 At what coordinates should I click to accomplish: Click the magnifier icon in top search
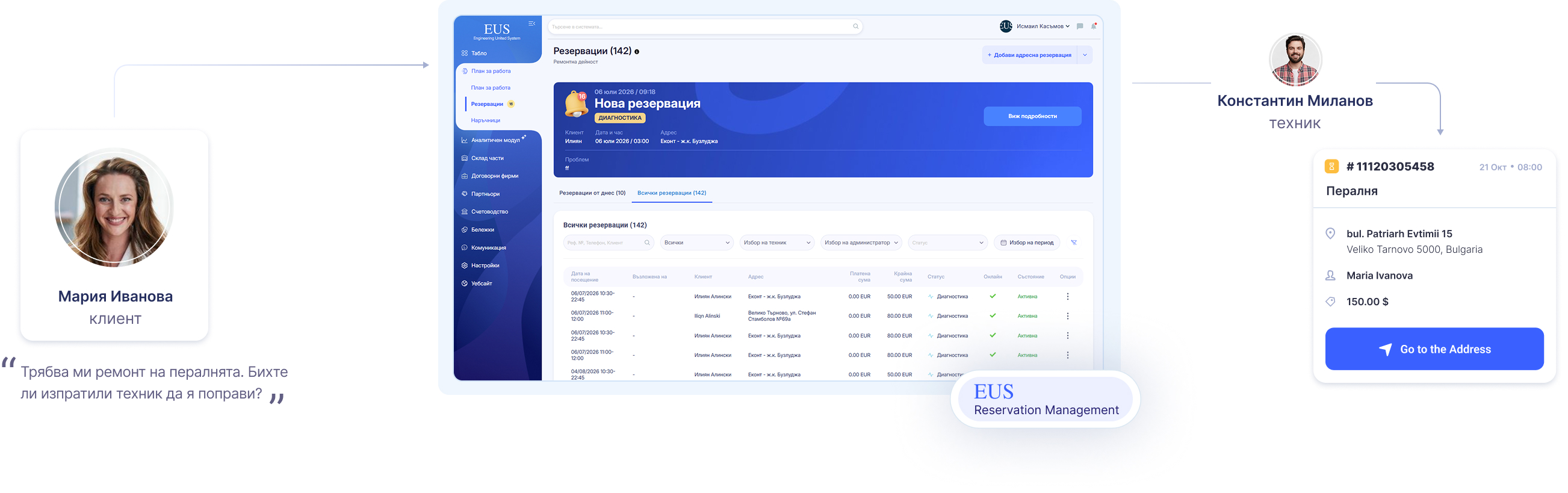click(855, 26)
